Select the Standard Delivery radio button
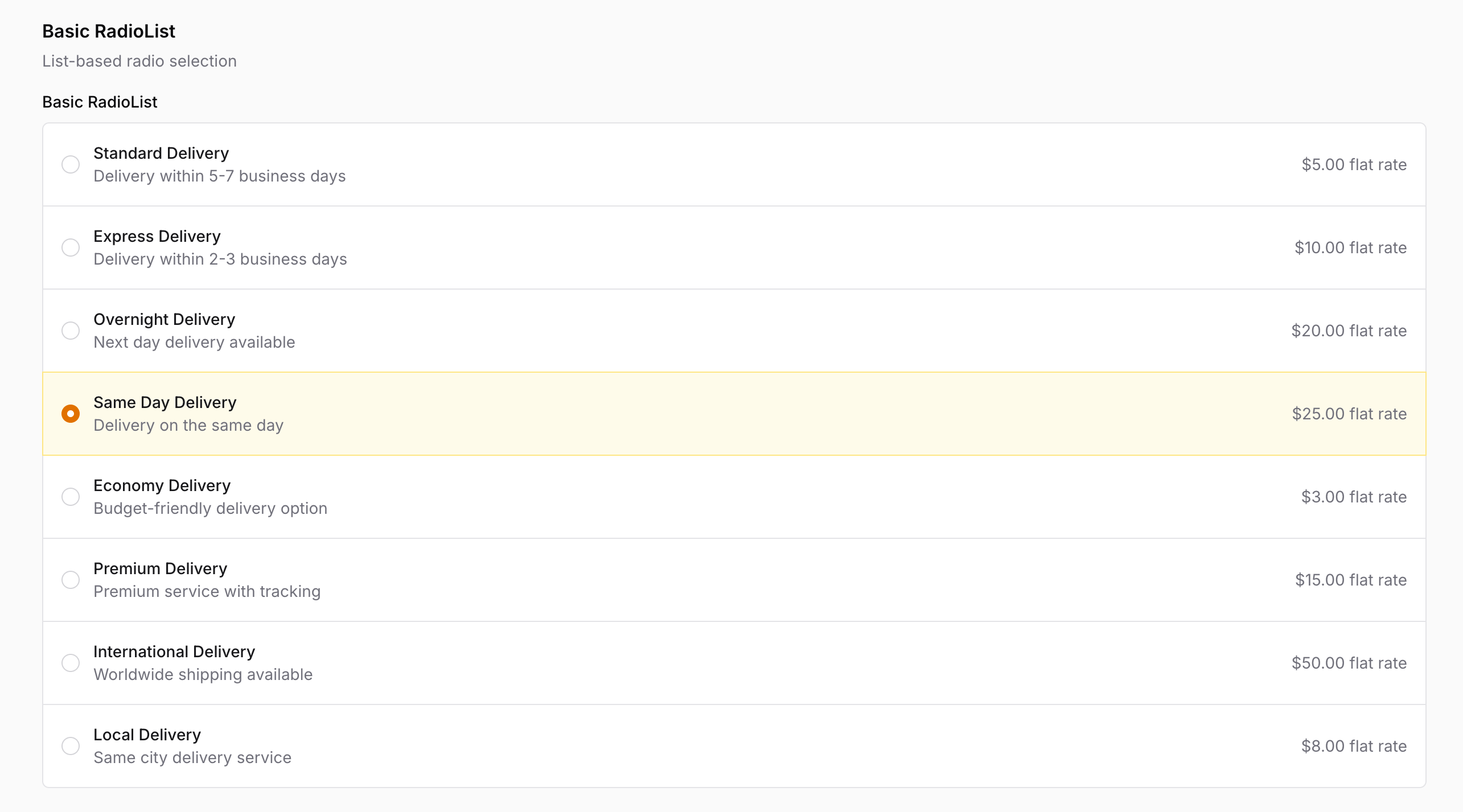Viewport: 1463px width, 812px height. coord(71,164)
